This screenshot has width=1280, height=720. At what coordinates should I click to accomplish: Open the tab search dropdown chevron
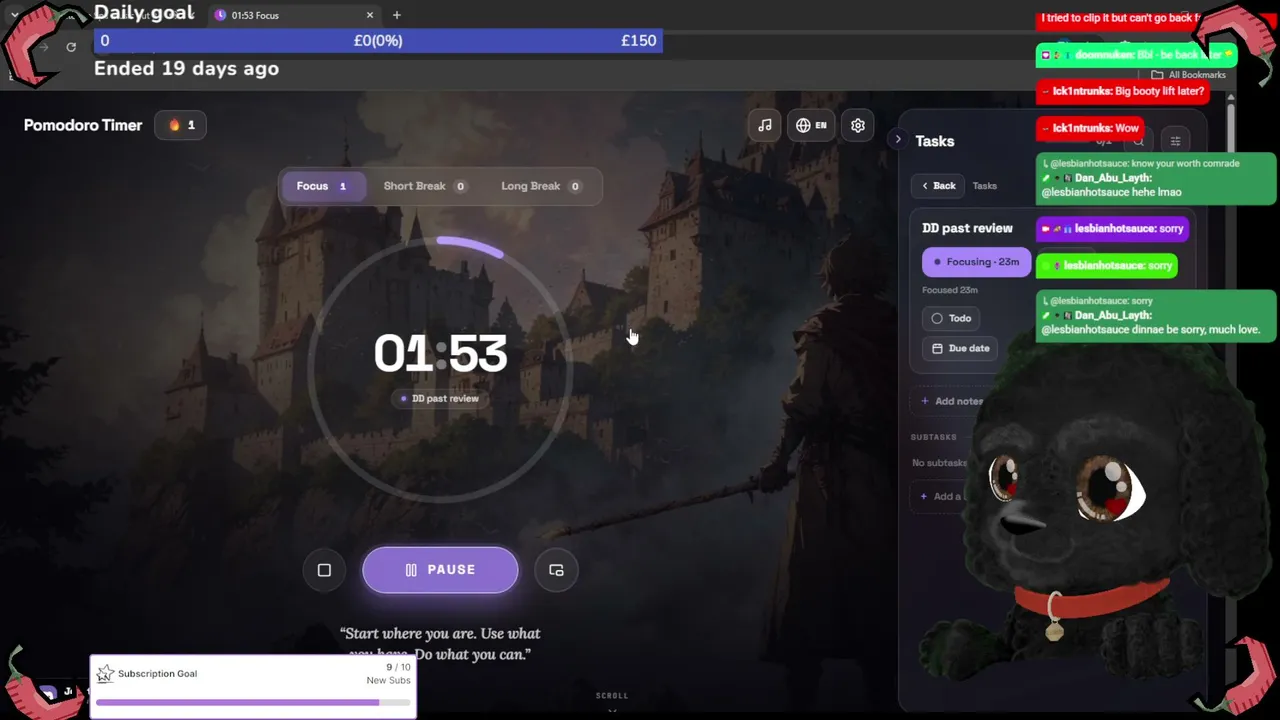pyautogui.click(x=14, y=15)
